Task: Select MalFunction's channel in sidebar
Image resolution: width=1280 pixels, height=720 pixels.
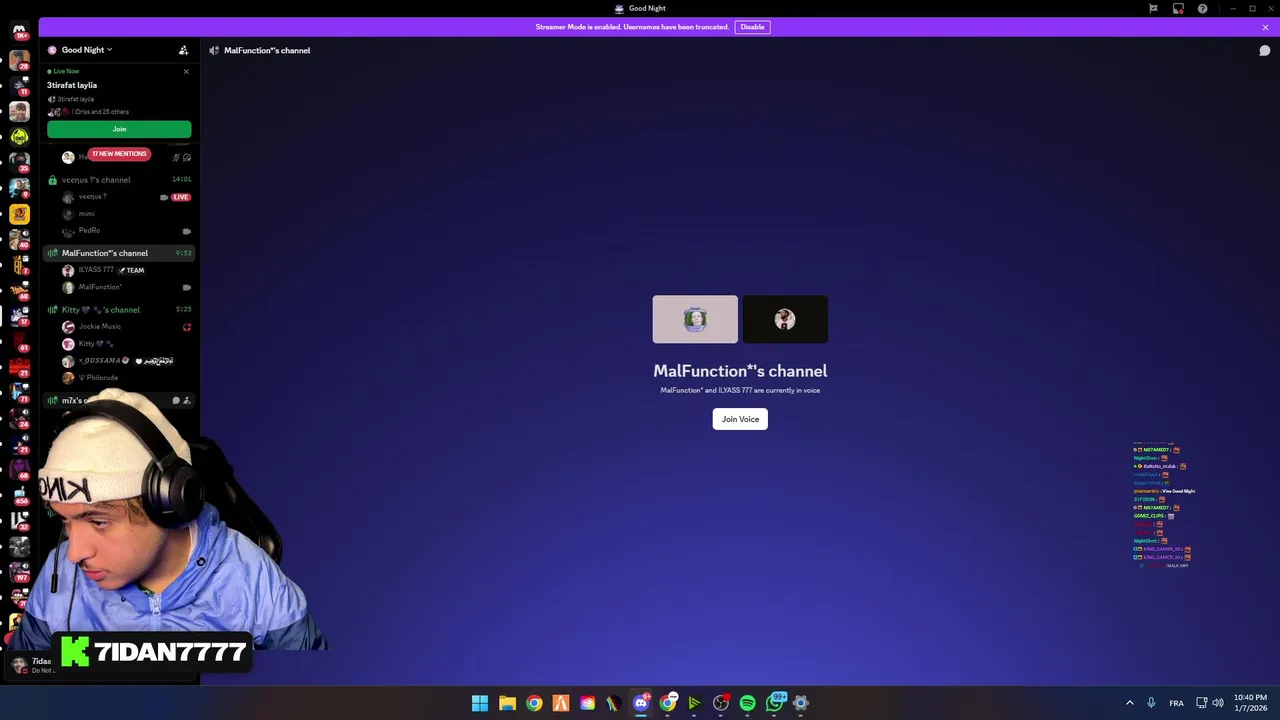Action: [119, 253]
